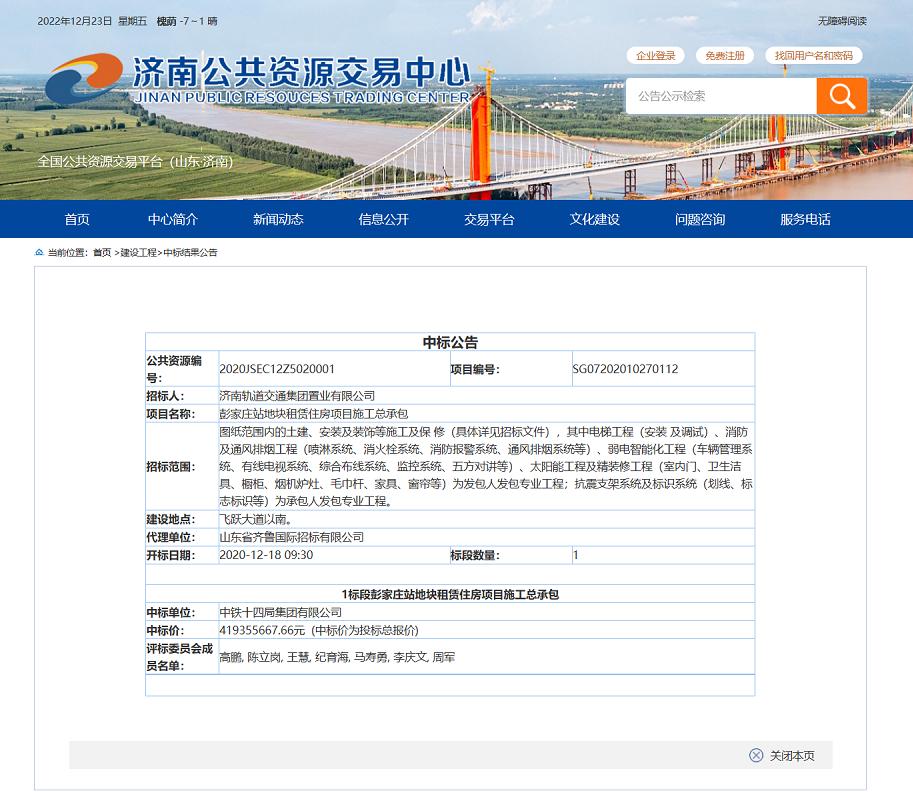Open the 无障碍阅读 accessibility link

pyautogui.click(x=841, y=21)
